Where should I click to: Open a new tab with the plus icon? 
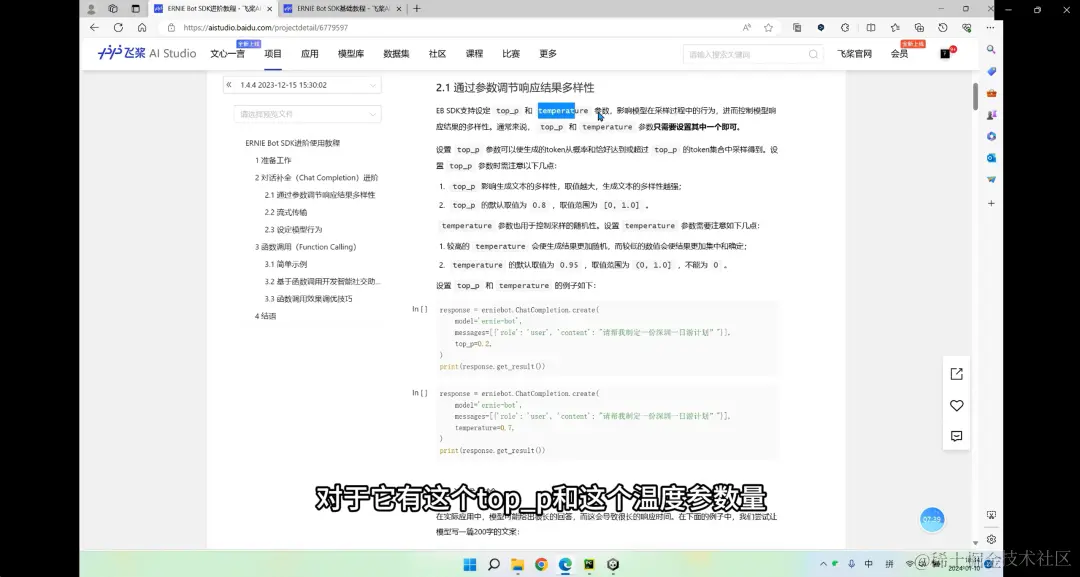[x=417, y=8]
